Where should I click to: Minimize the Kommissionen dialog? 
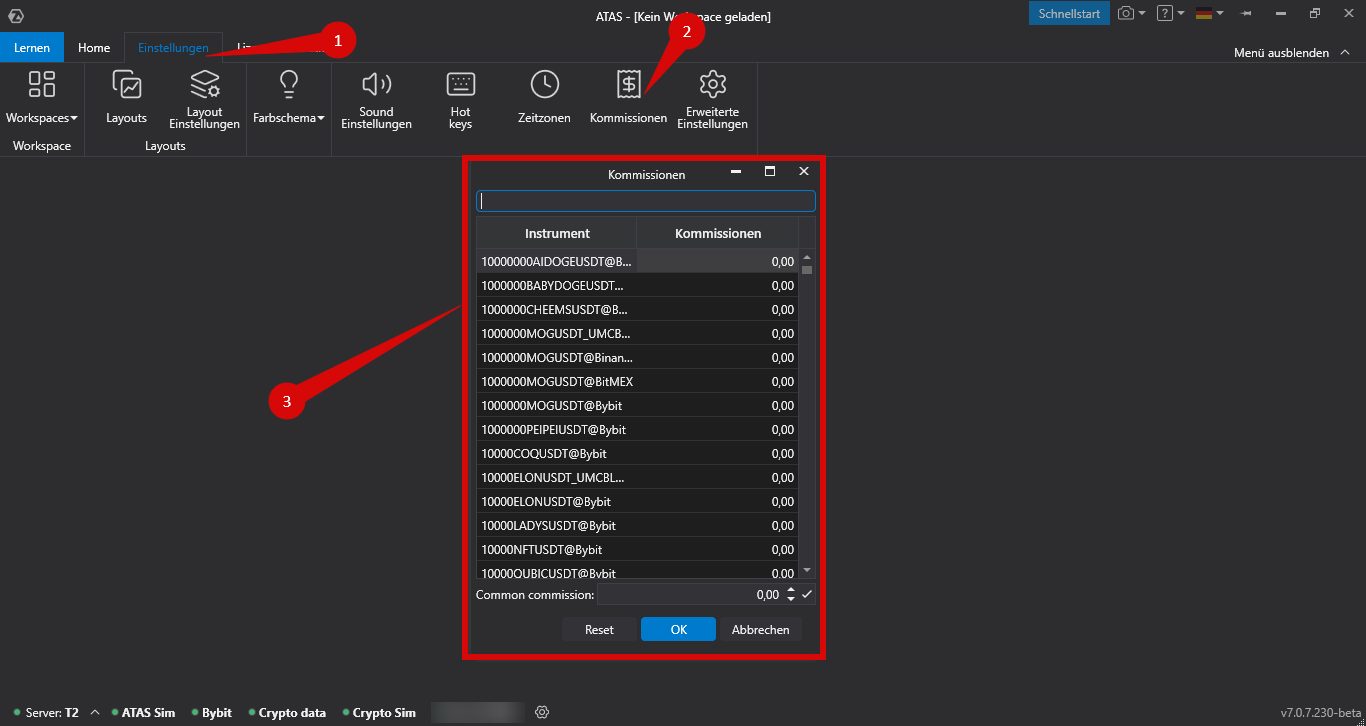coord(736,172)
